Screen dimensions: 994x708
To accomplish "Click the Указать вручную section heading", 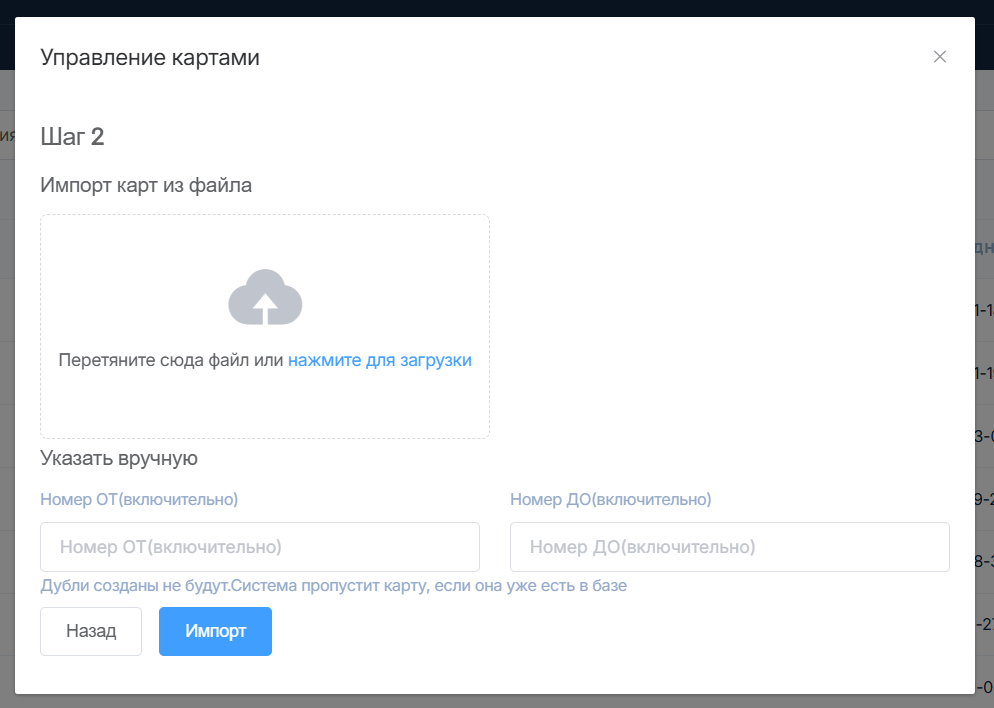I will [119, 459].
